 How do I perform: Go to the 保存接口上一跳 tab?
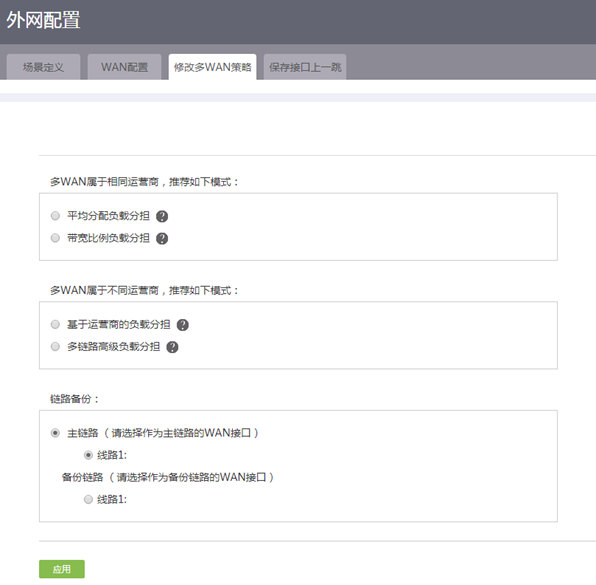[305, 67]
